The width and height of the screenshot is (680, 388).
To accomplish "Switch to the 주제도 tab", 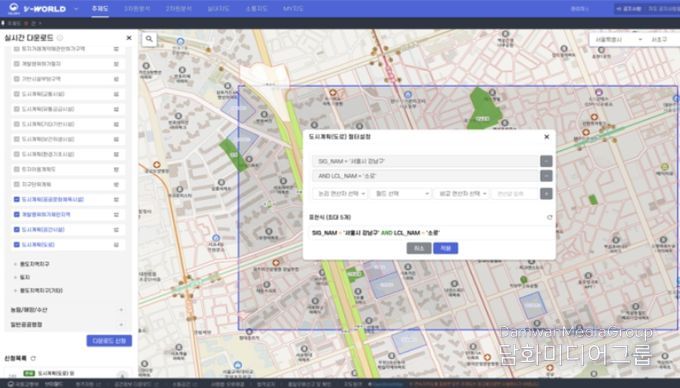I will (100, 8).
